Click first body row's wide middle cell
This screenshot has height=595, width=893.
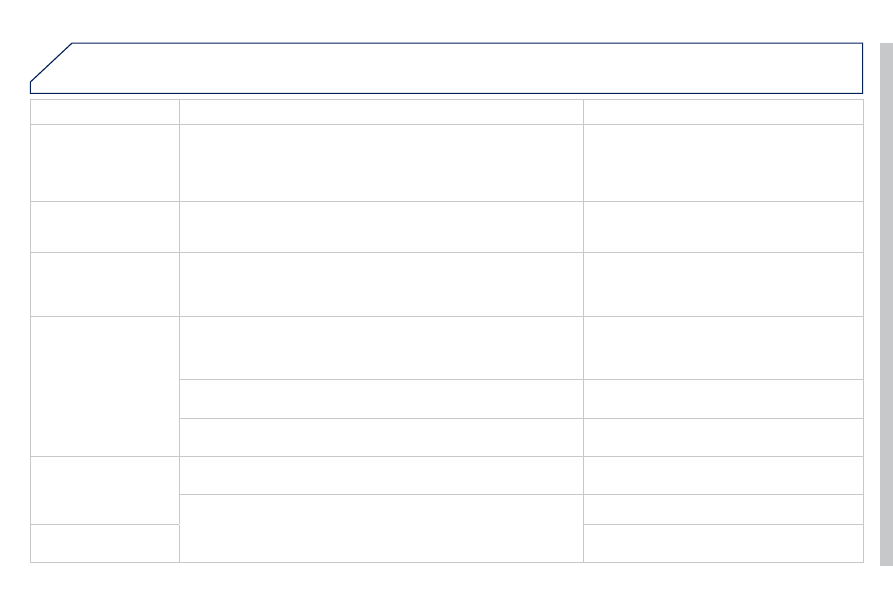(x=381, y=163)
